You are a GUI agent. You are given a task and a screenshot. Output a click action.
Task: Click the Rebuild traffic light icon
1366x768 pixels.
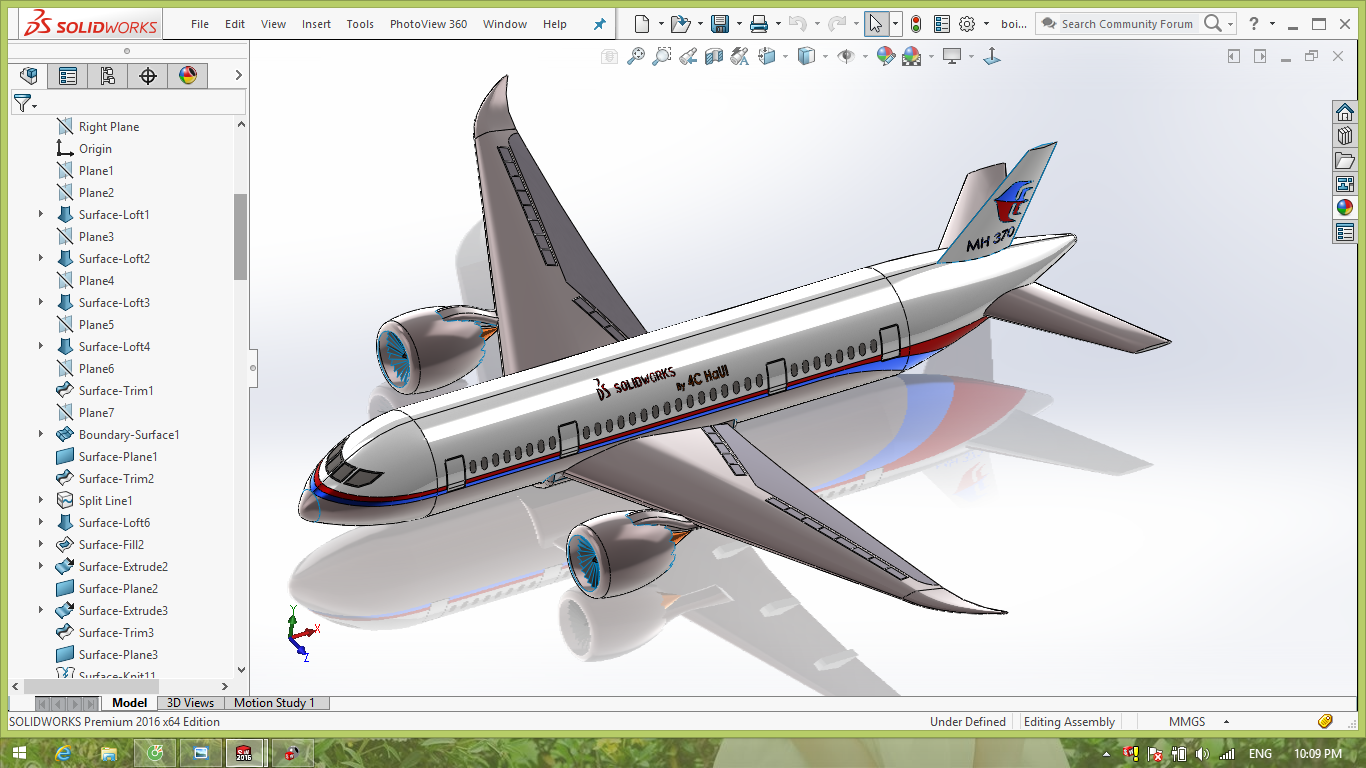pyautogui.click(x=916, y=24)
